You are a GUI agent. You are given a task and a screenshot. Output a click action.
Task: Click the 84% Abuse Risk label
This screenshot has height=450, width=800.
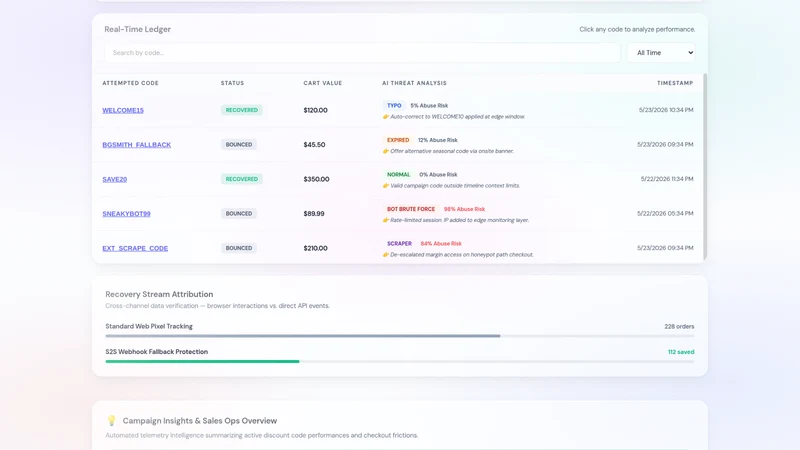pos(441,244)
